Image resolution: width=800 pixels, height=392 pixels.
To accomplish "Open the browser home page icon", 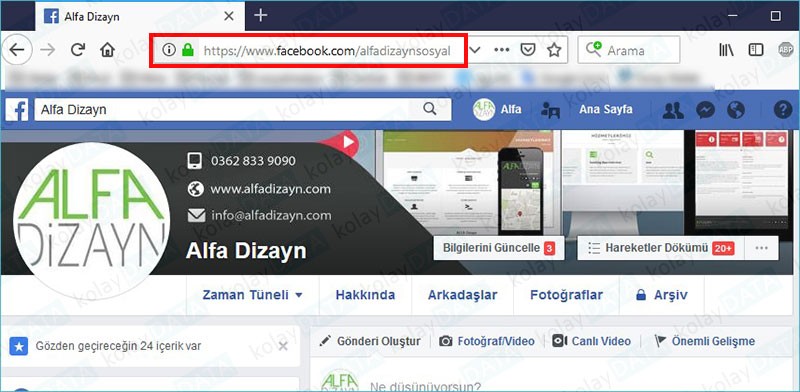I will [107, 50].
